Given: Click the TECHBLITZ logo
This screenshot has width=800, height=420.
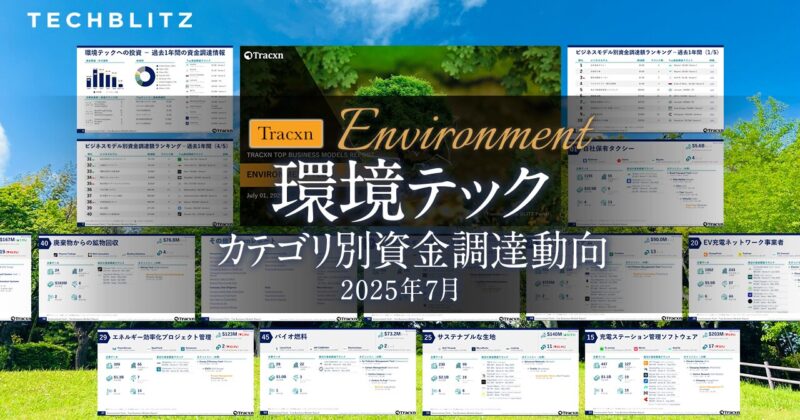Looking at the screenshot, I should 110,20.
